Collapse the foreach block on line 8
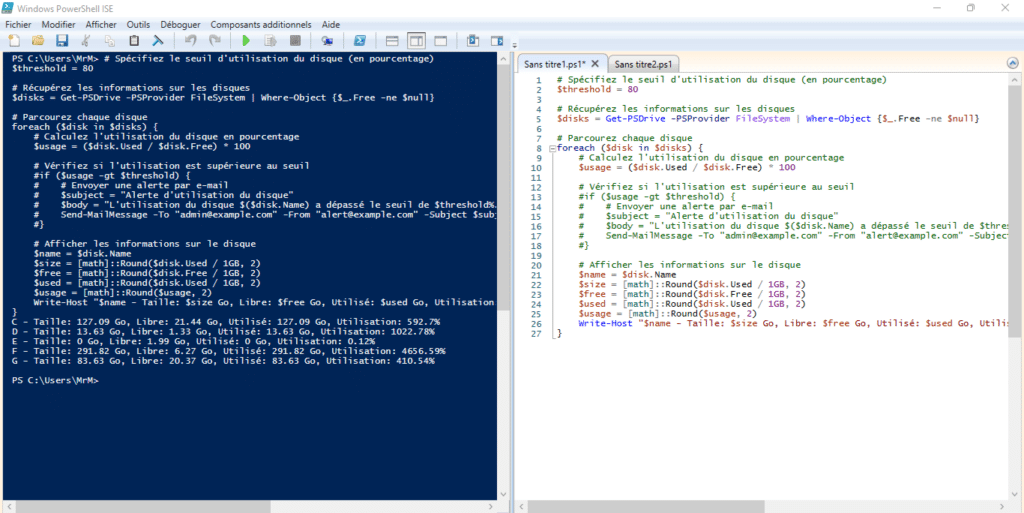1024x513 pixels. coord(551,148)
